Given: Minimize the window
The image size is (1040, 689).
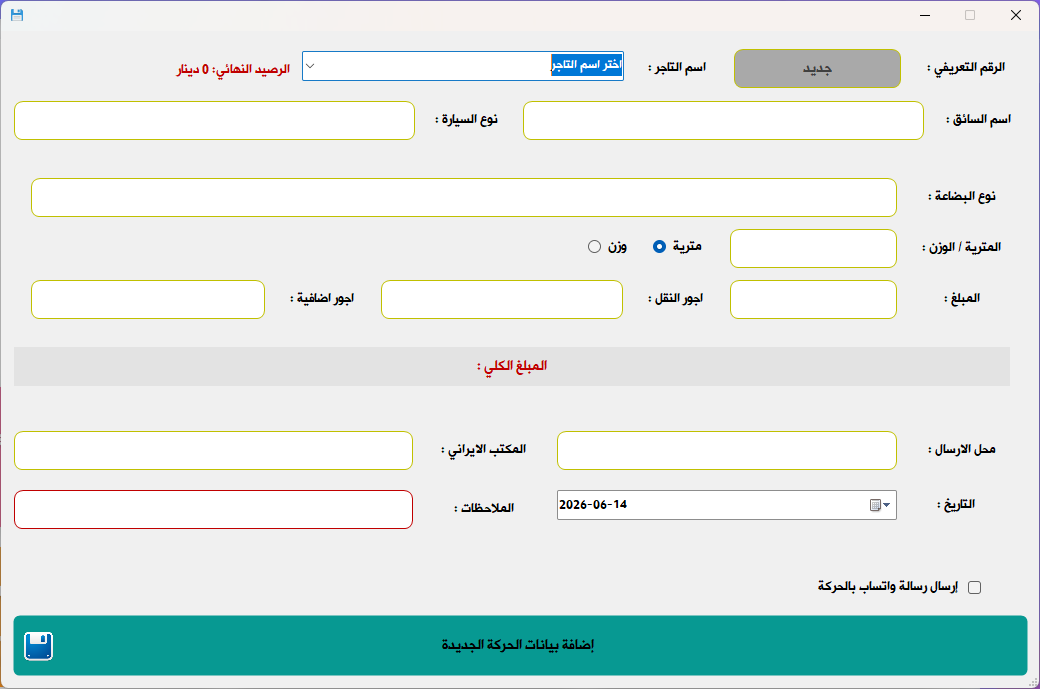Looking at the screenshot, I should (925, 15).
